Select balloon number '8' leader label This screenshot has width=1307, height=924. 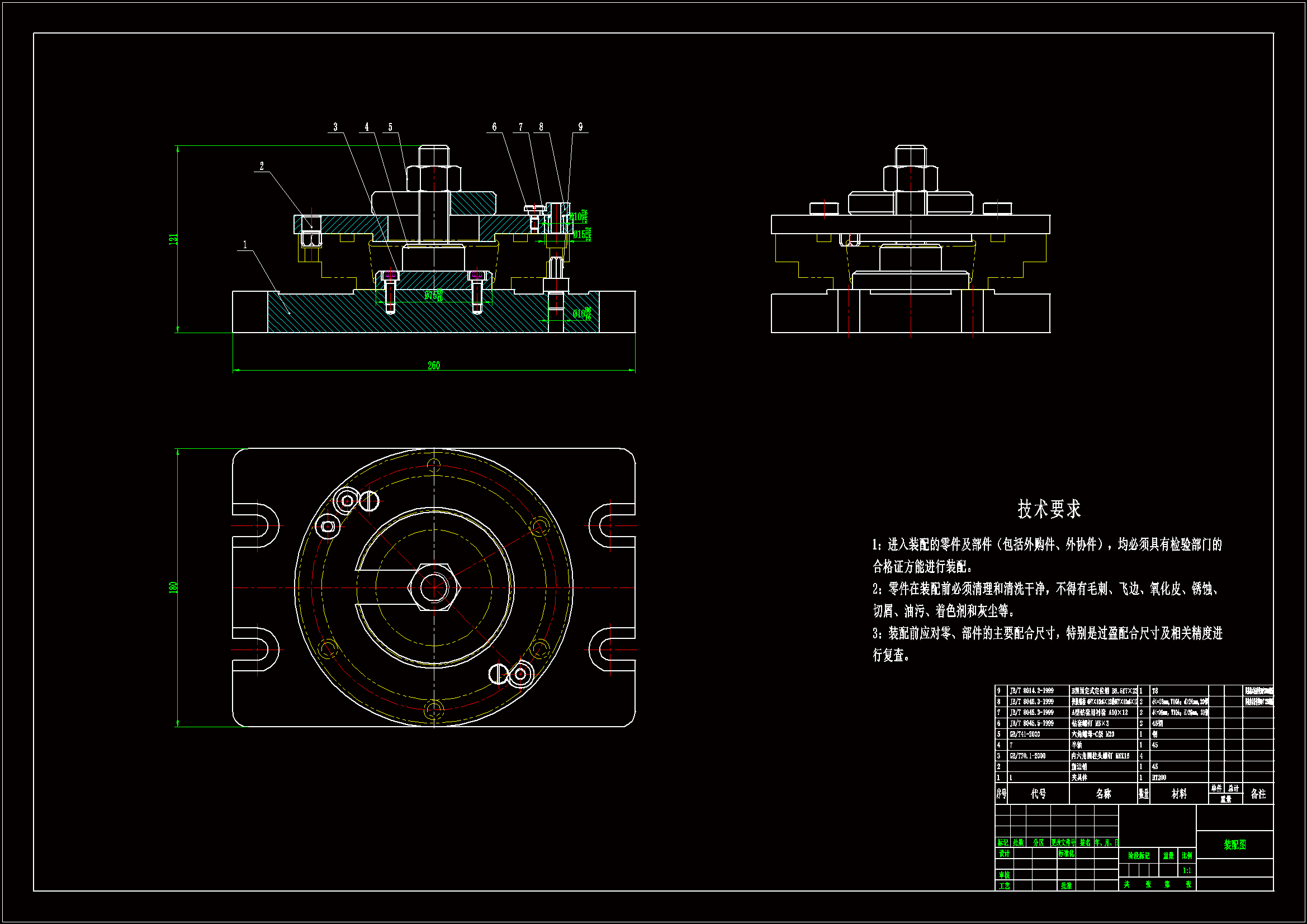[x=541, y=127]
